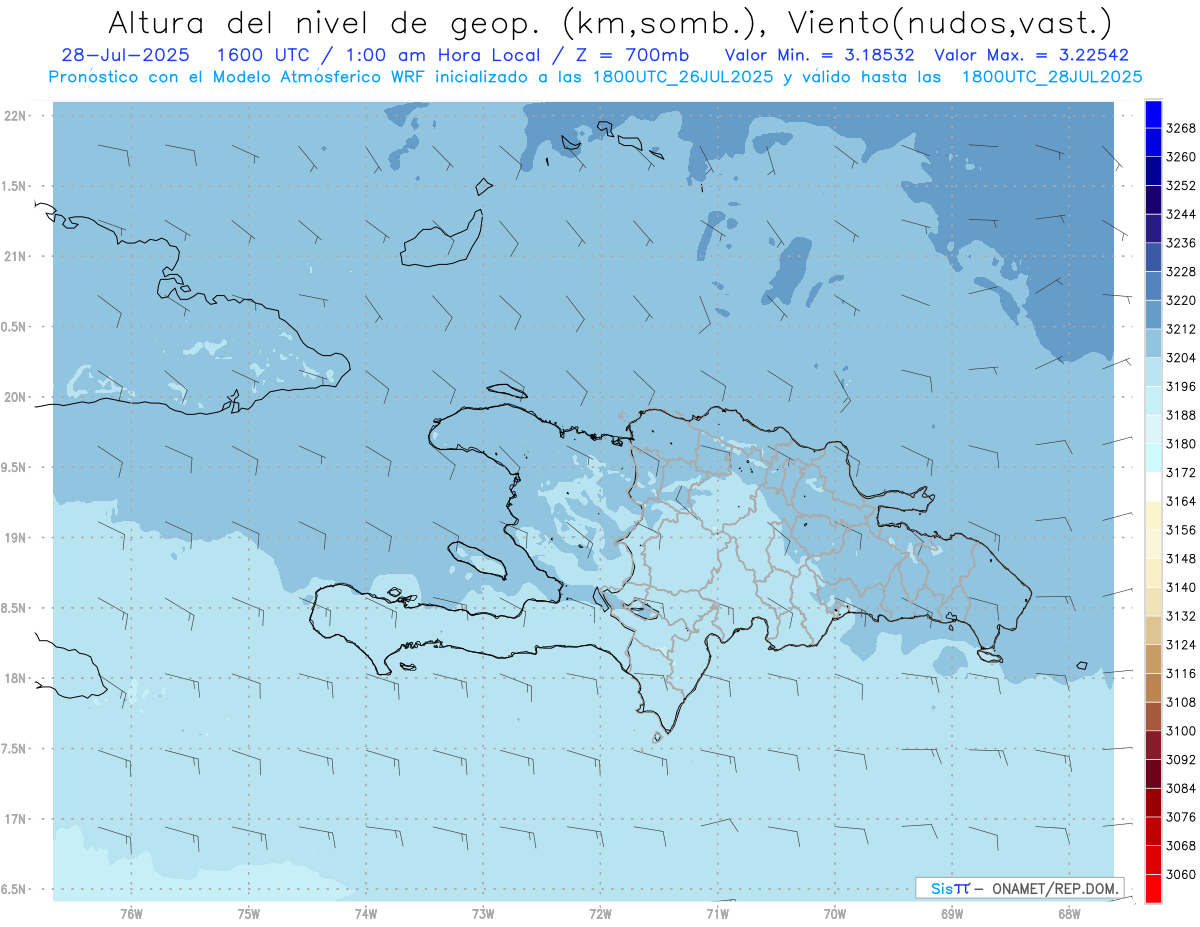Screen dimensions: 1200x927
Task: Click the 'Valor Min. = 3.18532' text
Action: tap(819, 55)
